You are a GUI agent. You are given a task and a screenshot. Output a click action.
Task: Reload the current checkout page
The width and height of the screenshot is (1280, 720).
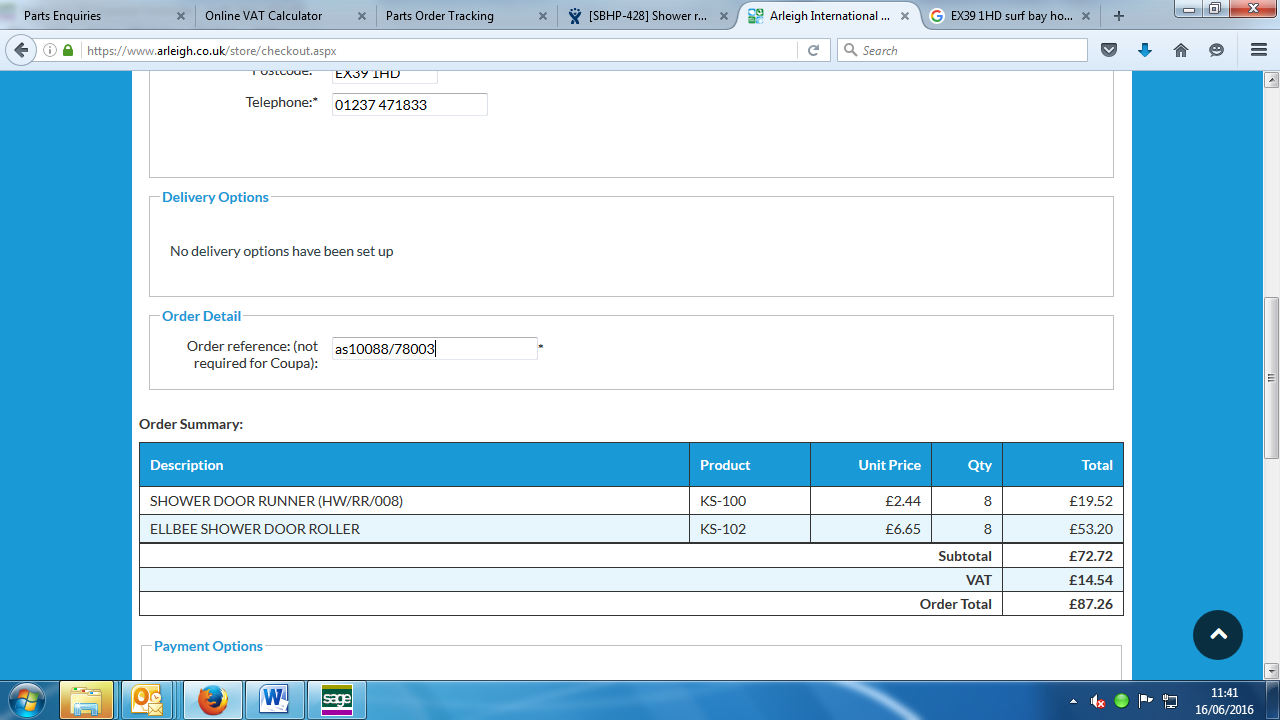point(813,50)
